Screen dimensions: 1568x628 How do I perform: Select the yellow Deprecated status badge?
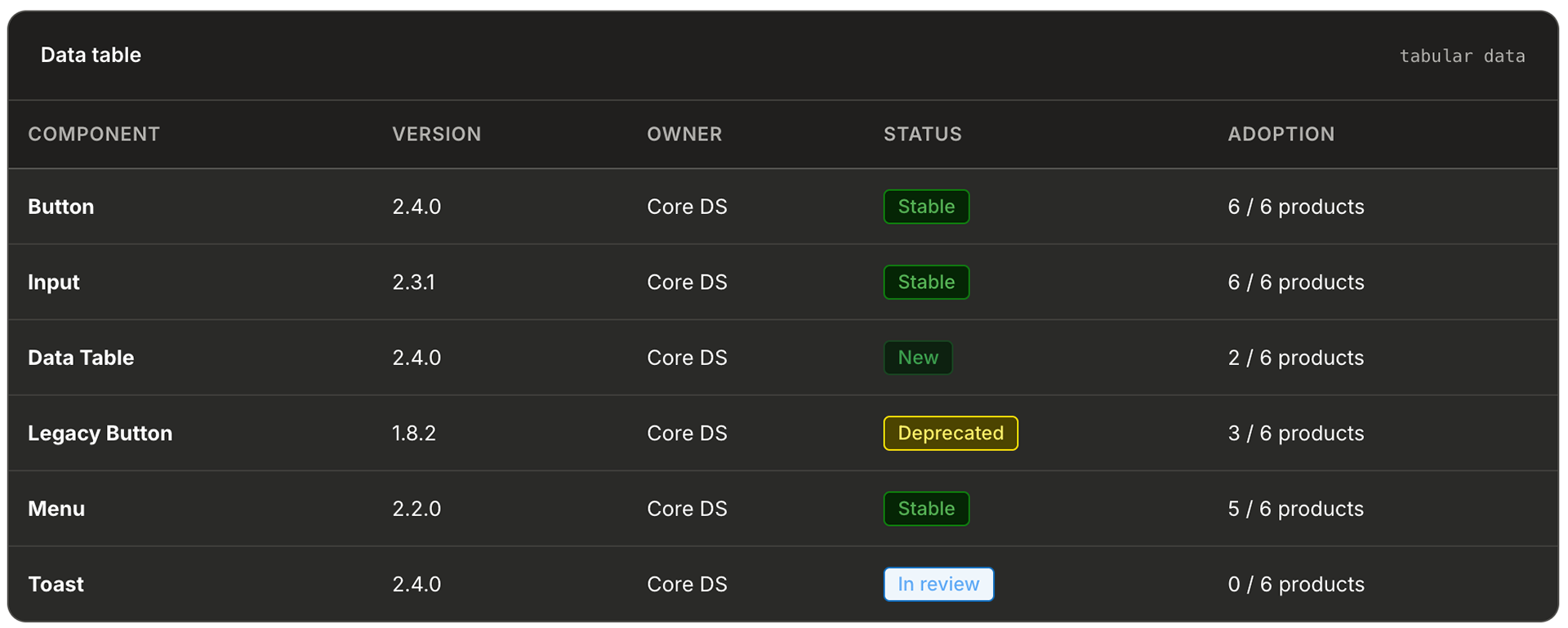pos(951,434)
